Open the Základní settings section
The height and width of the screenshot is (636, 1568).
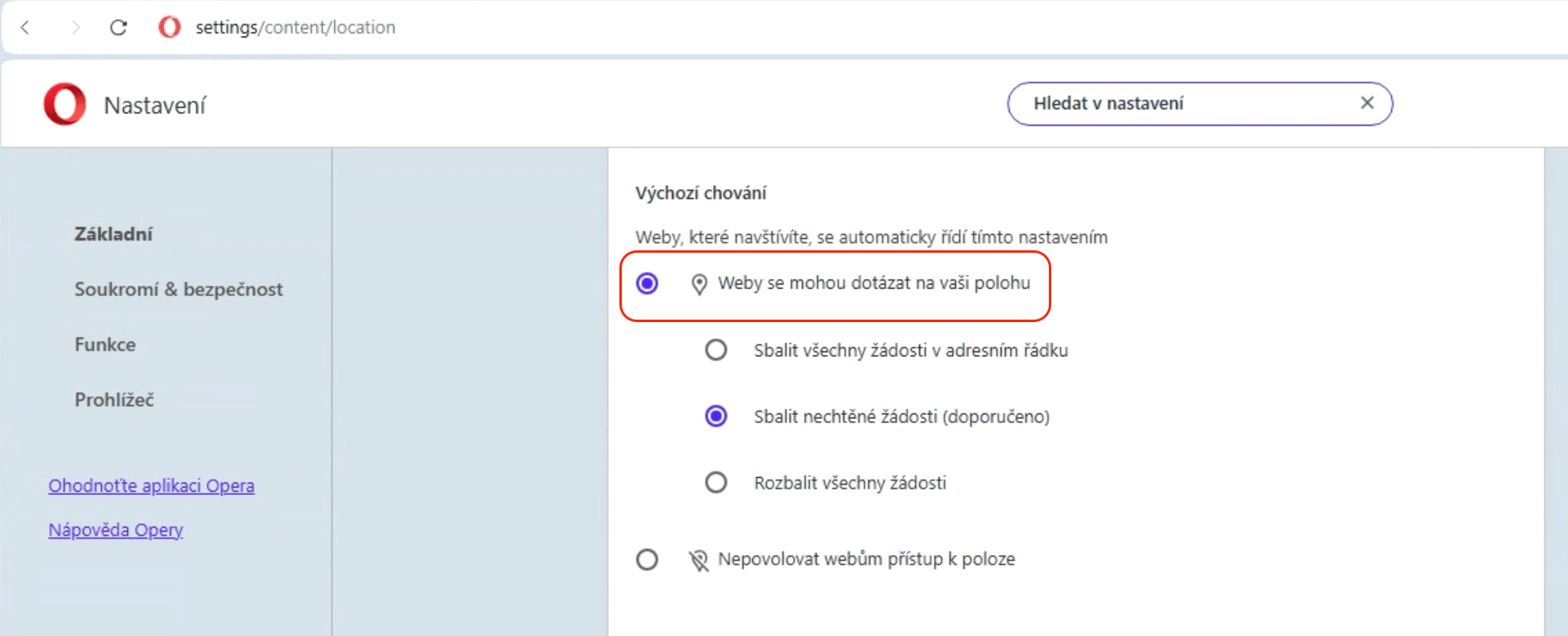click(x=113, y=234)
